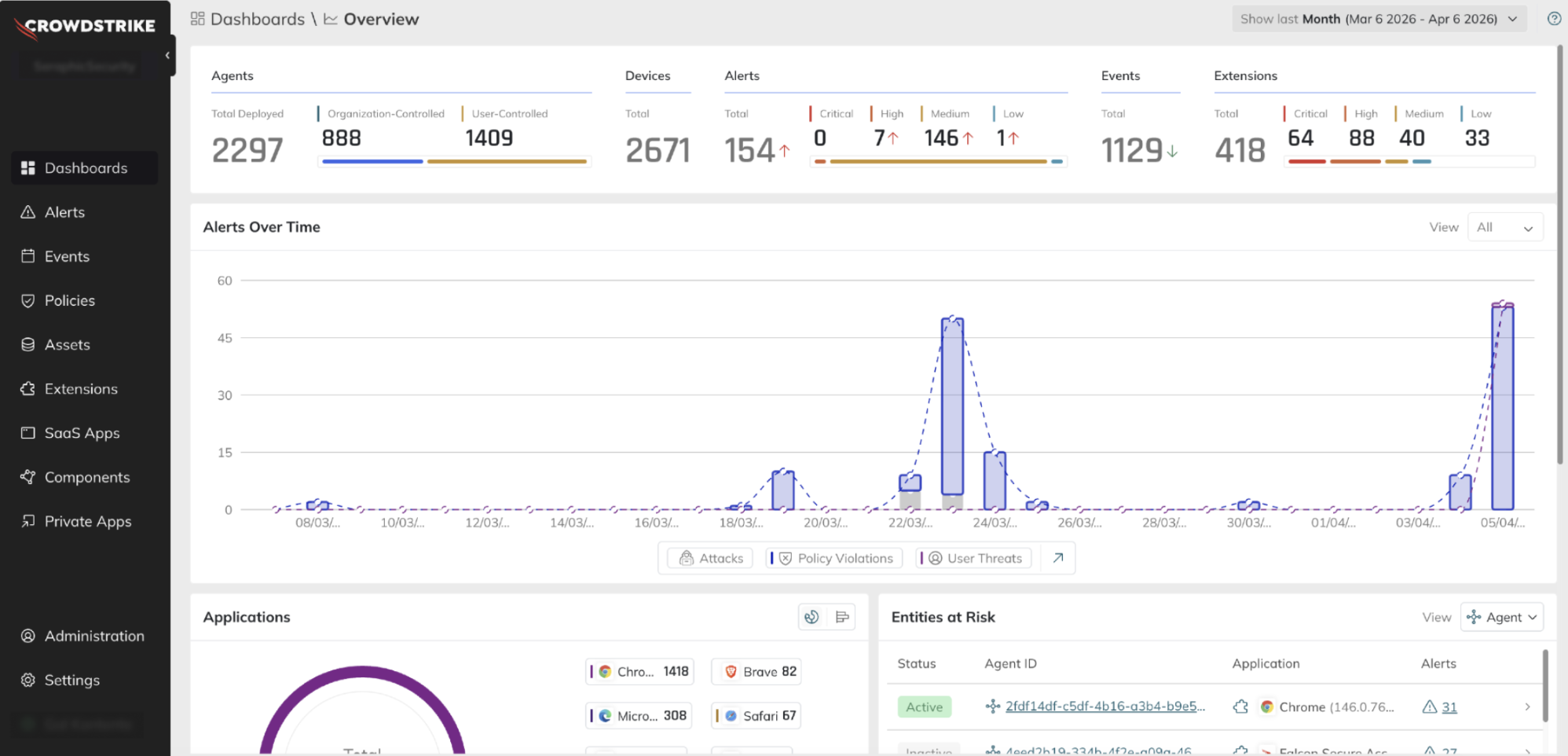Click the Entities at Risk table scrollbar
Screen dimensions: 1568x756
[x=1545, y=686]
